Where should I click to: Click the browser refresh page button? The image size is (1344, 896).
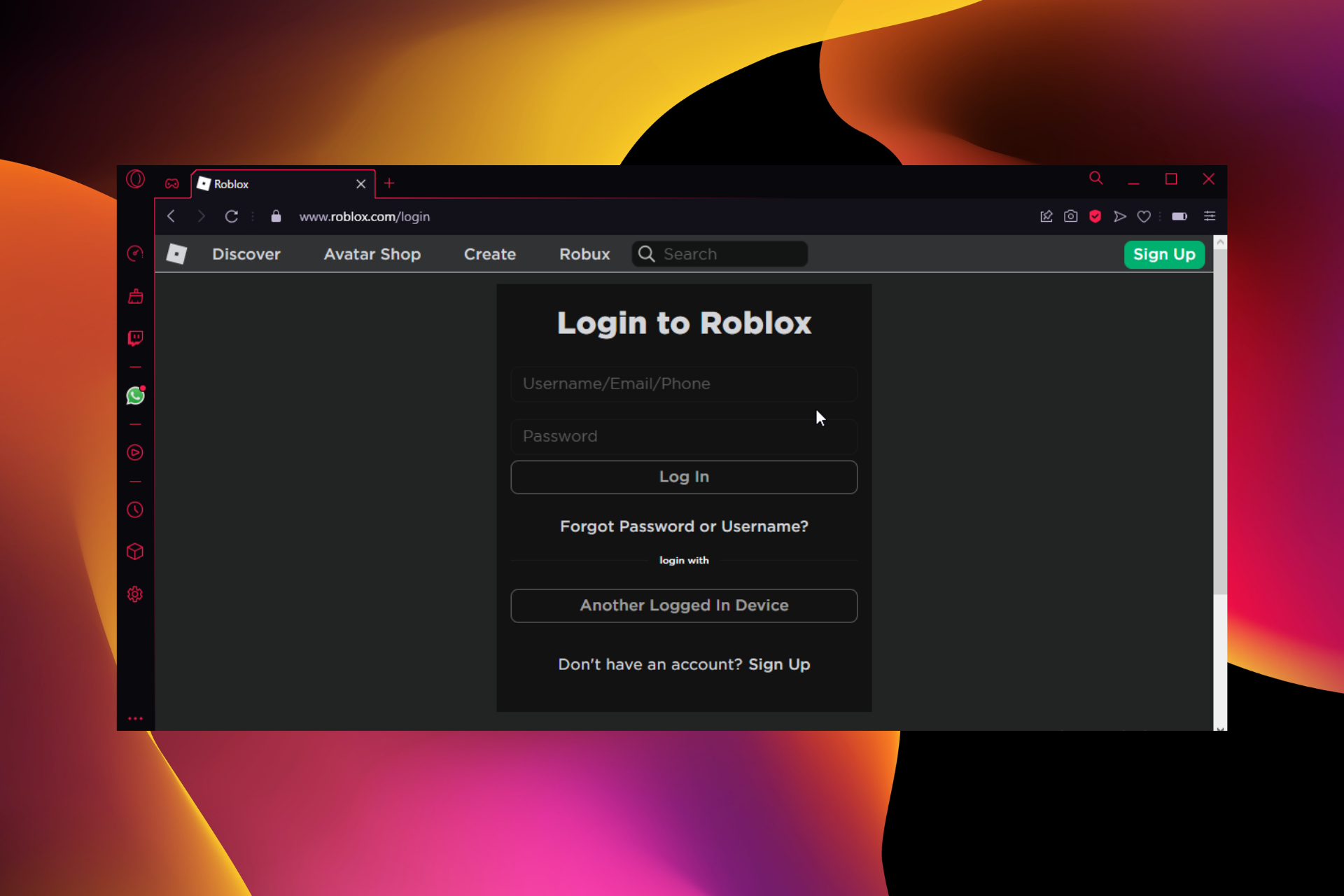click(x=232, y=216)
